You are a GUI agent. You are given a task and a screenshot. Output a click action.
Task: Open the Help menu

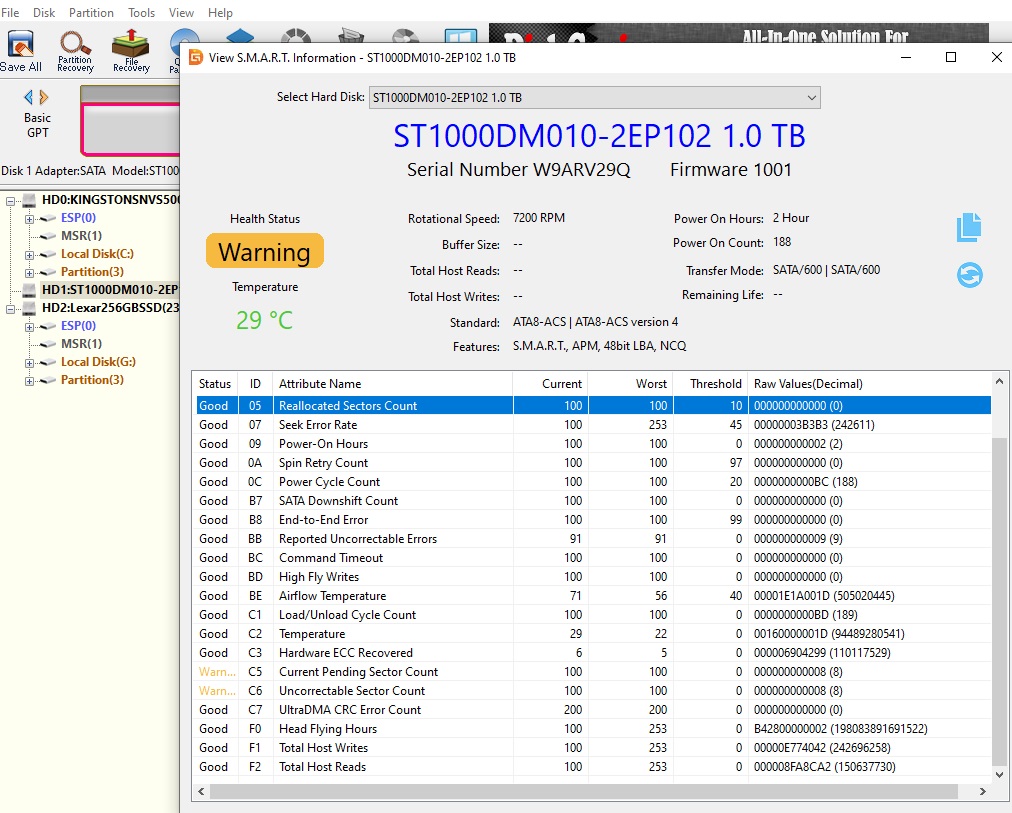click(x=220, y=13)
